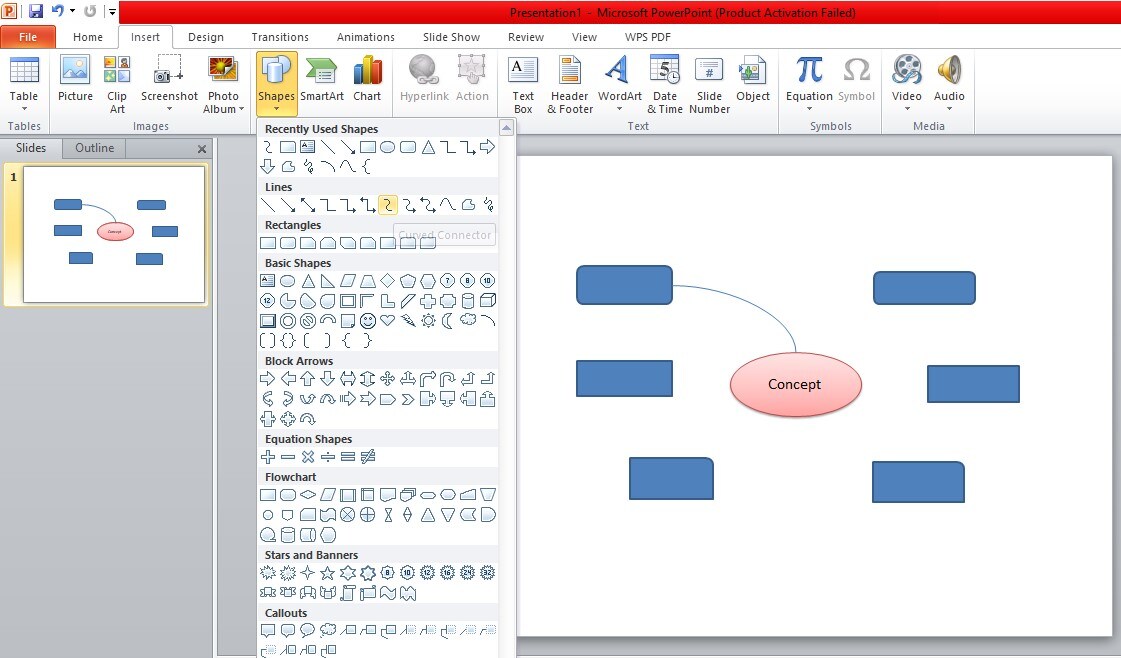Image resolution: width=1121 pixels, height=658 pixels.
Task: Switch to the Design tab
Action: click(206, 37)
